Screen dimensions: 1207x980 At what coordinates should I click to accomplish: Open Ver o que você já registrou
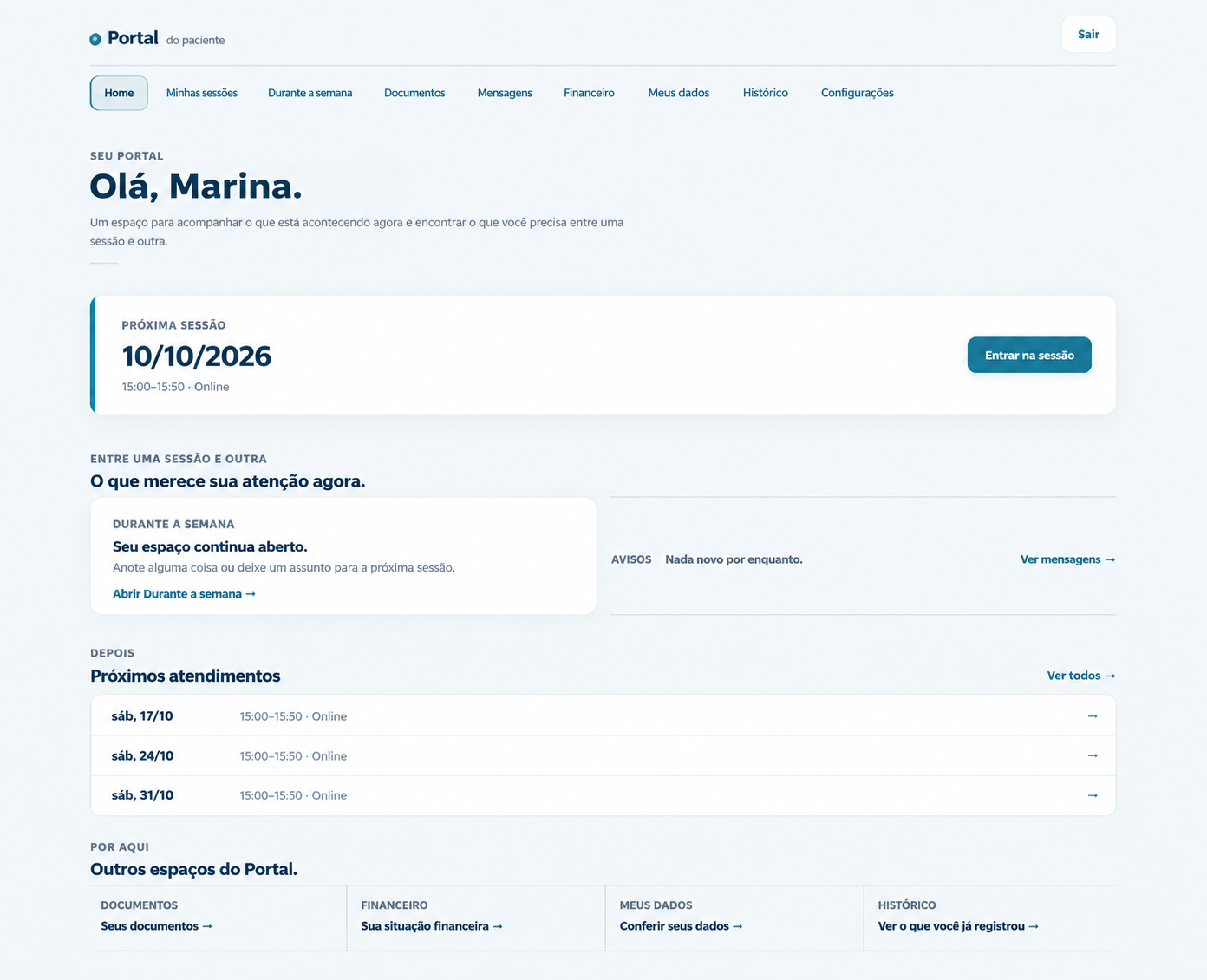coord(958,926)
